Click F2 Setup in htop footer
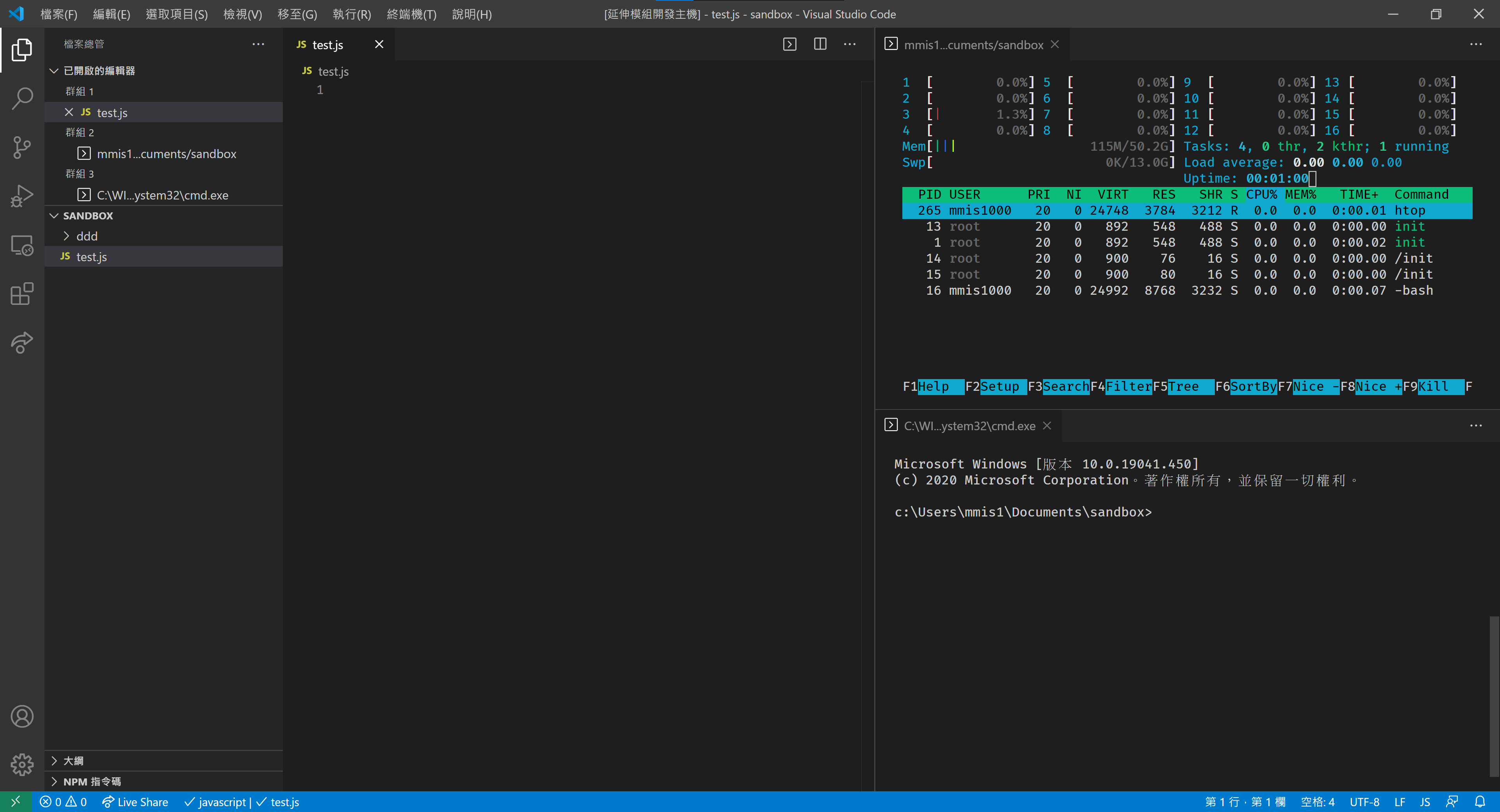Image resolution: width=1500 pixels, height=812 pixels. [x=996, y=386]
